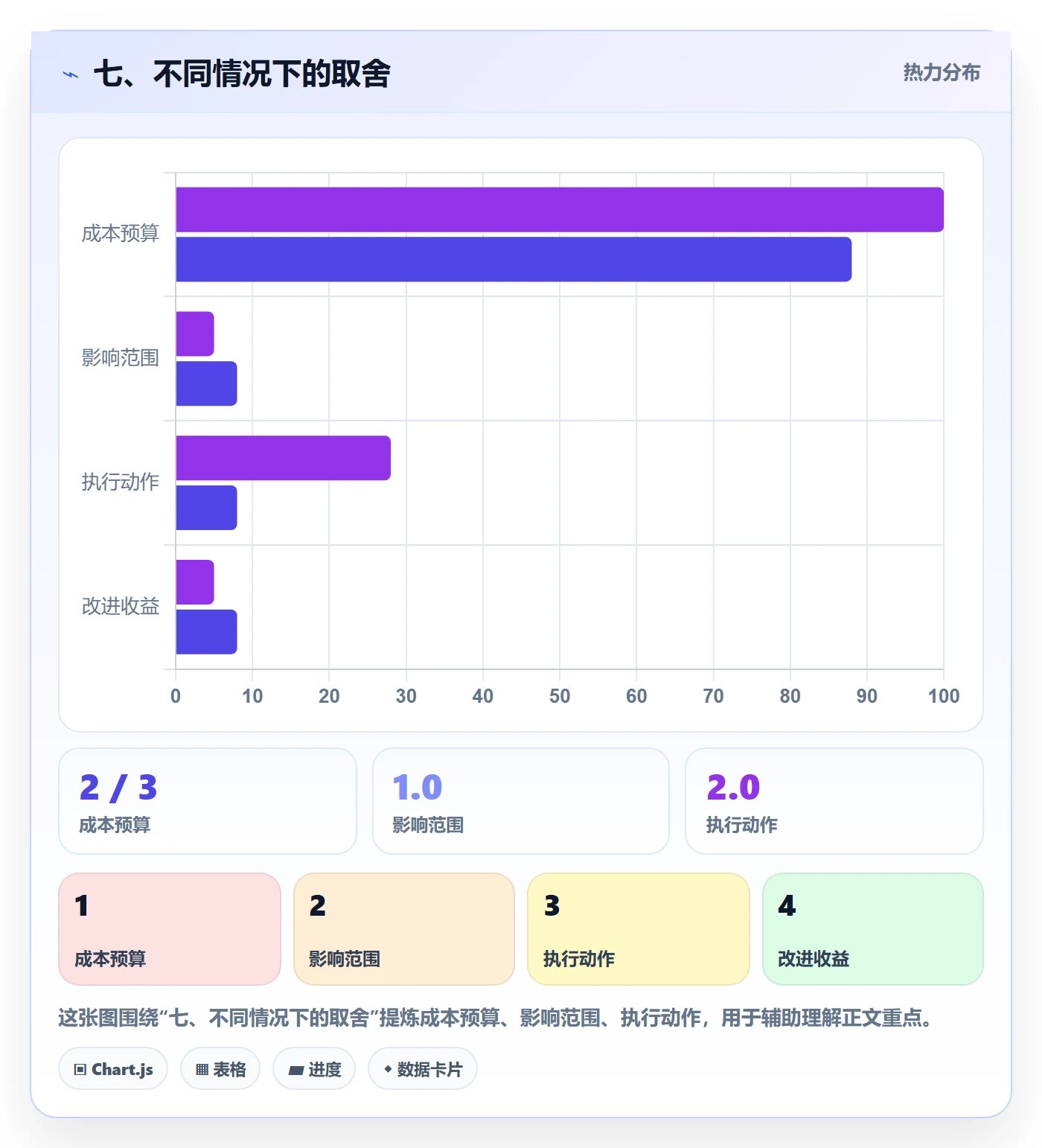This screenshot has height=1148, width=1042.
Task: Click the square icon in the Chart.js tag
Action: pyautogui.click(x=80, y=1069)
